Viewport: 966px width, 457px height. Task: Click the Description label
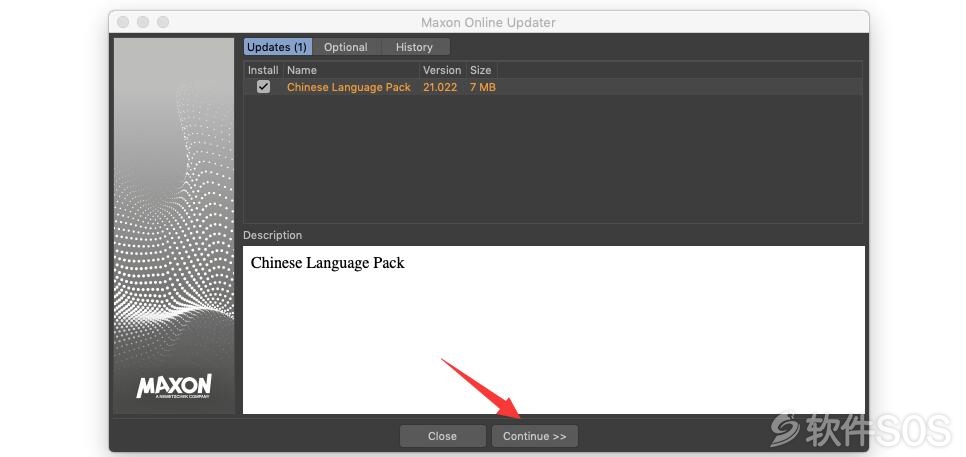[x=272, y=235]
